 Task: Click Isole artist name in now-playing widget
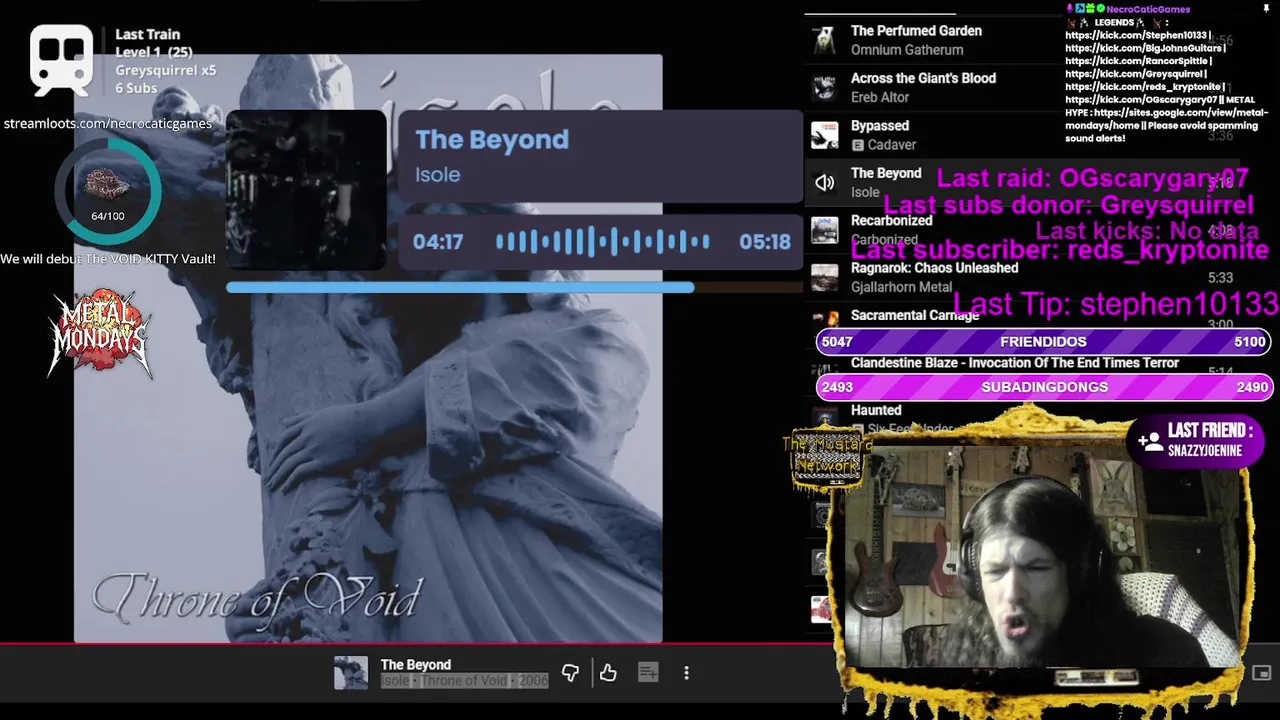pyautogui.click(x=438, y=175)
